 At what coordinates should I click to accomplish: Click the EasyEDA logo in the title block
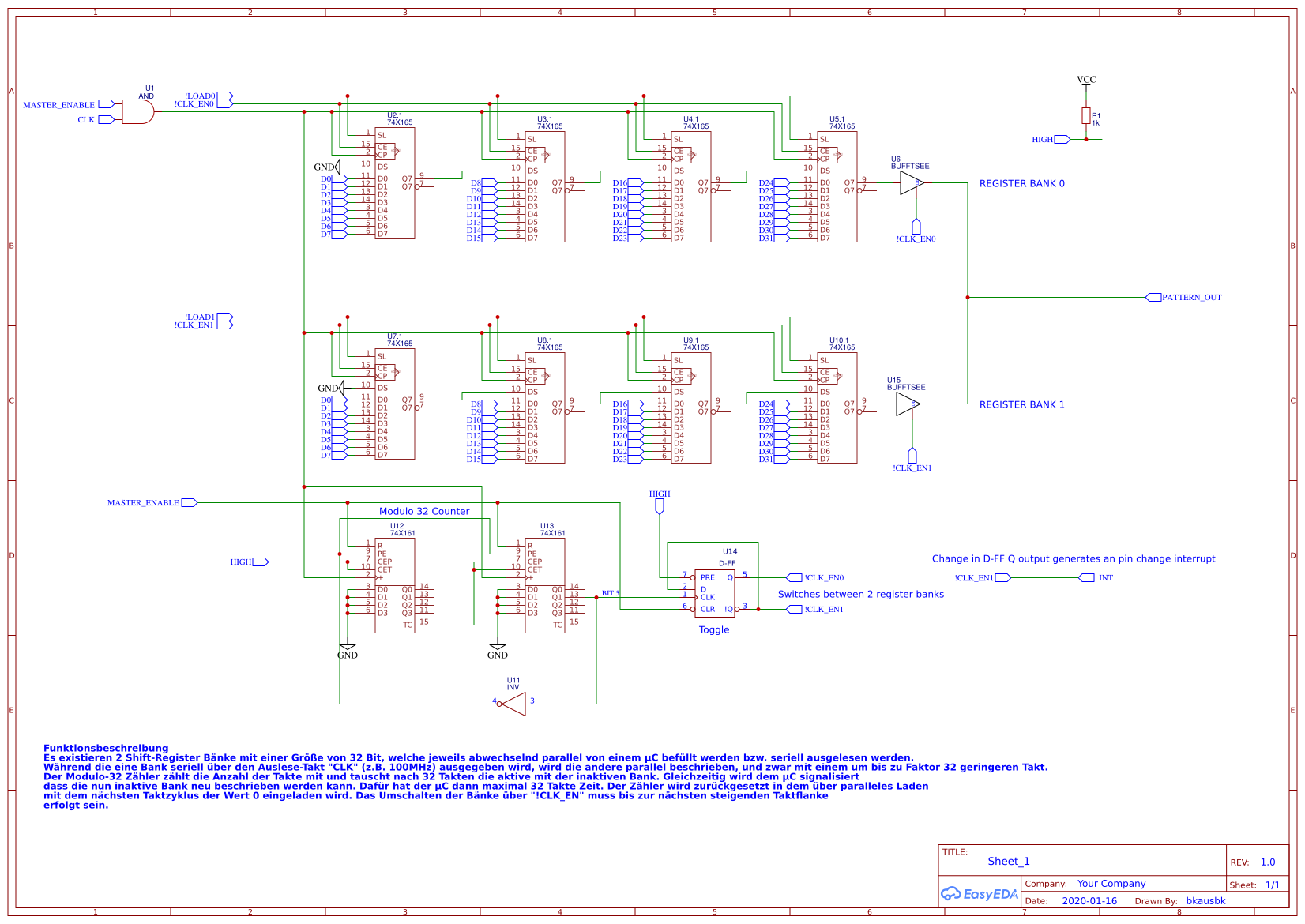point(980,894)
